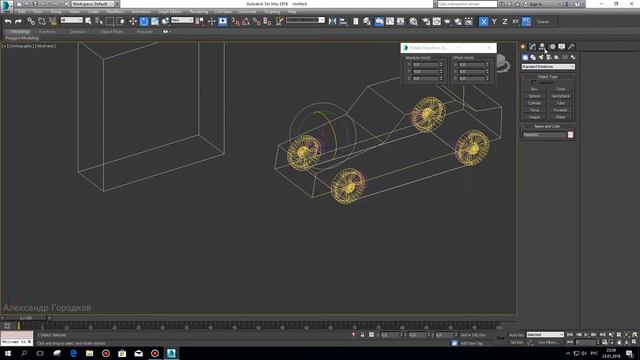Toggle the Angle Snap icon
Image resolution: width=640 pixels, height=360 pixels.
(246, 21)
